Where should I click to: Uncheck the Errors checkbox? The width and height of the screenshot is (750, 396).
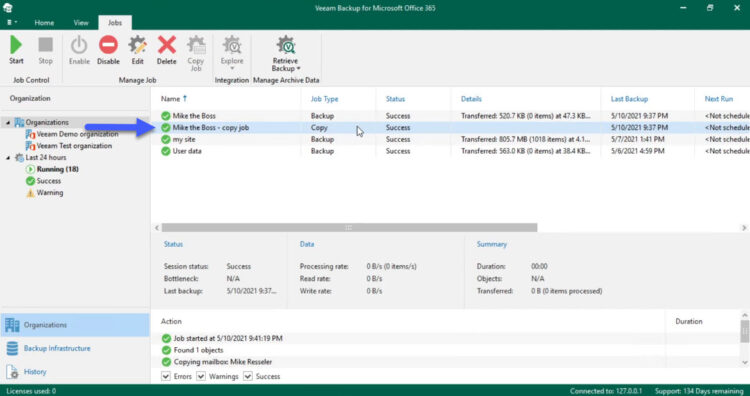tap(166, 376)
